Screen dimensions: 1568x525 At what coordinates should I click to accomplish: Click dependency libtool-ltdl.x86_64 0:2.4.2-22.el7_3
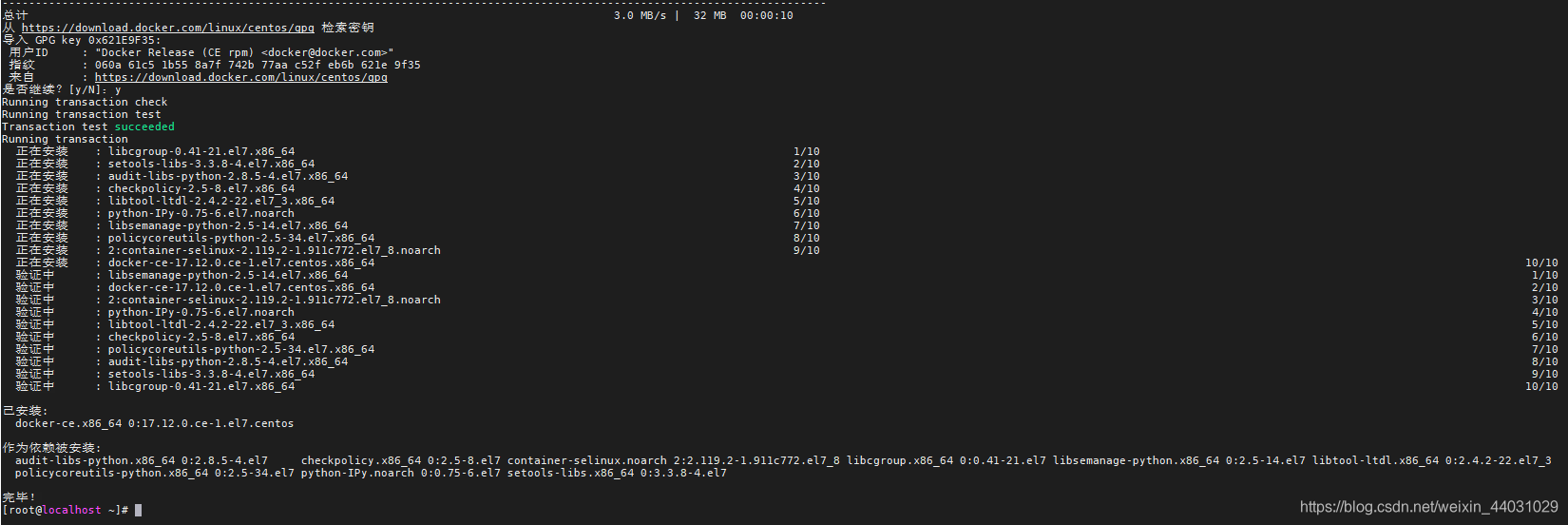[x=1432, y=460]
